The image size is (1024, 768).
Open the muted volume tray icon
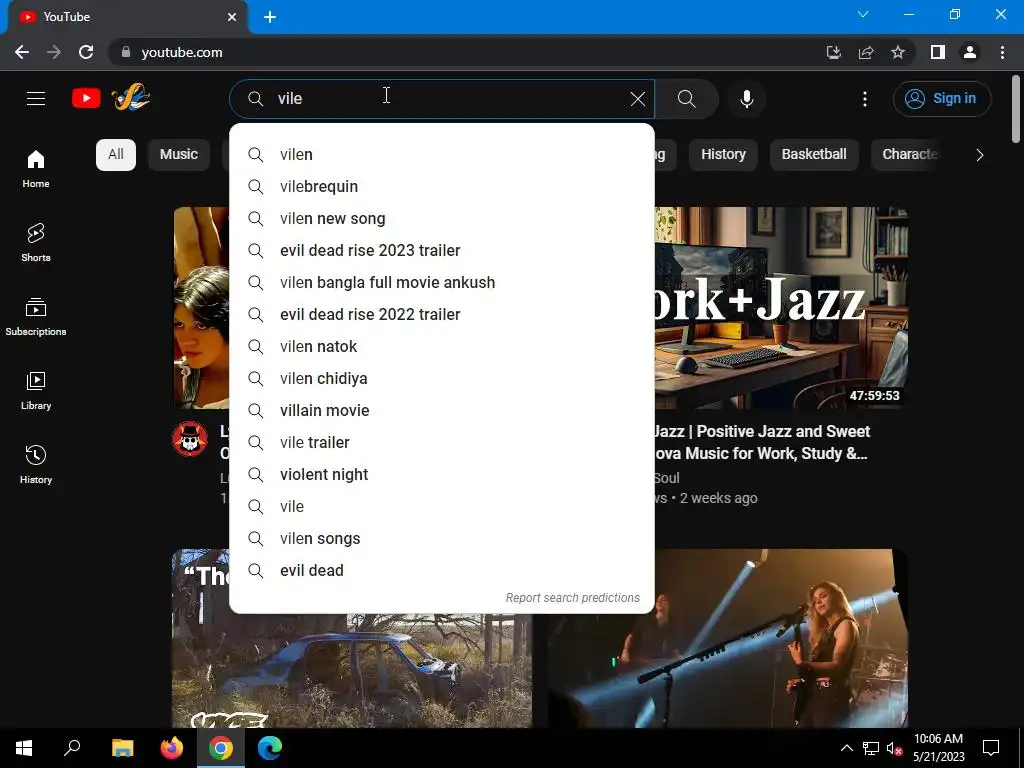point(895,748)
